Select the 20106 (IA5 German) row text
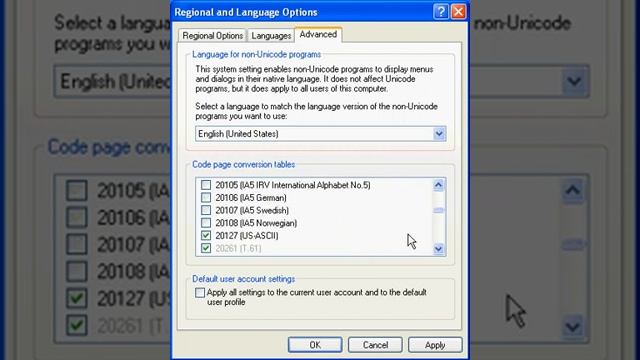The width and height of the screenshot is (640, 360). point(251,198)
